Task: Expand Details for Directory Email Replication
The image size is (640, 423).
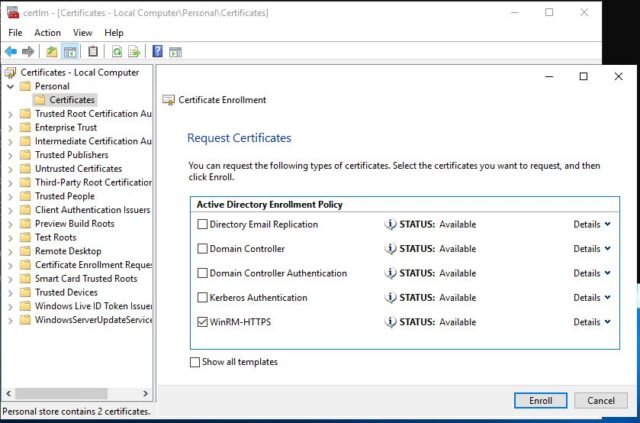Action: (x=592, y=224)
